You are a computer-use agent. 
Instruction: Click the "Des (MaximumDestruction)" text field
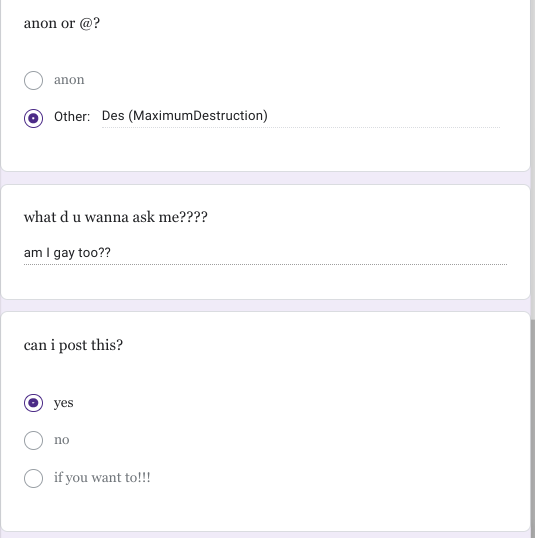(x=301, y=117)
